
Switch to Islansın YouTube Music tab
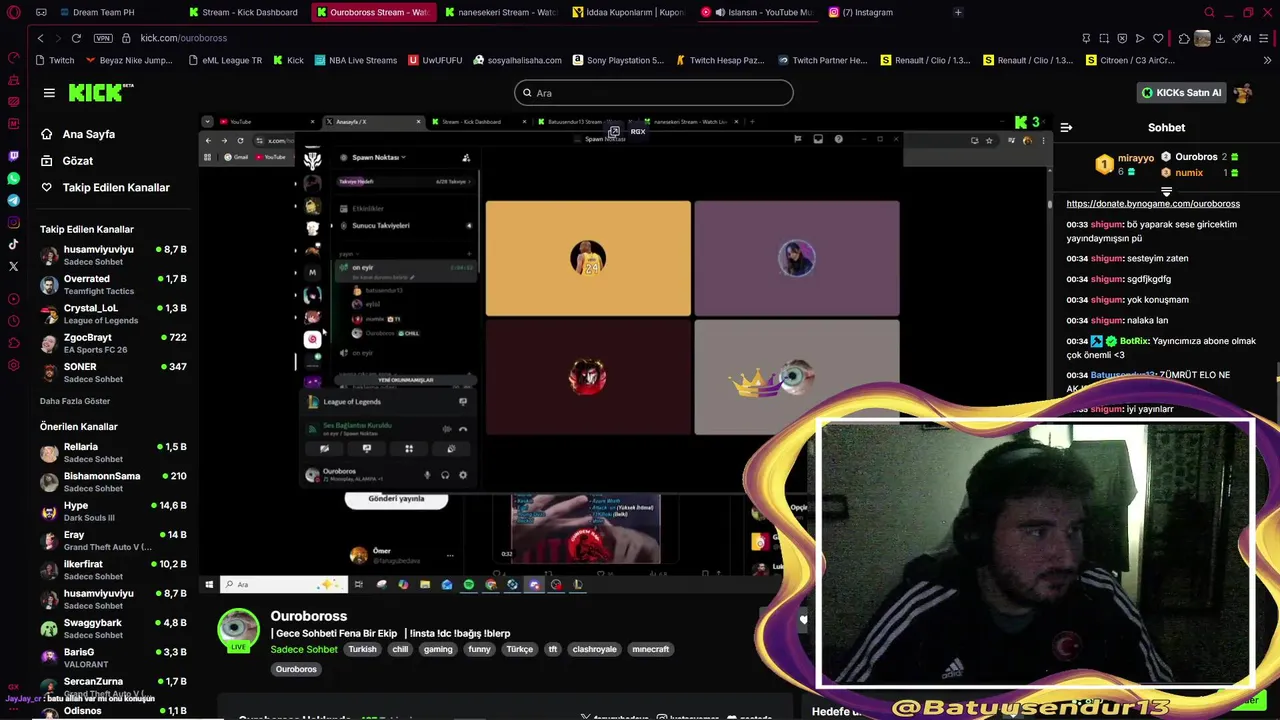click(x=757, y=12)
